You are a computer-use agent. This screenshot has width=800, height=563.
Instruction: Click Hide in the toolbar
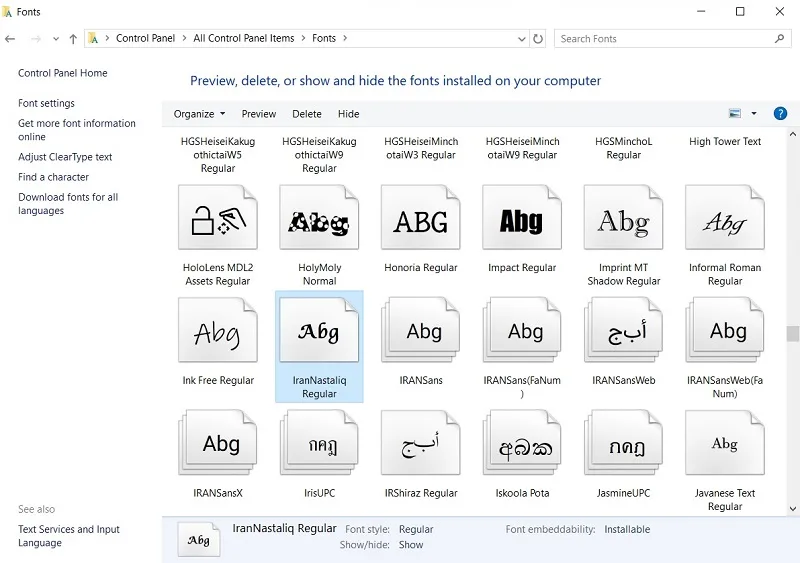348,114
